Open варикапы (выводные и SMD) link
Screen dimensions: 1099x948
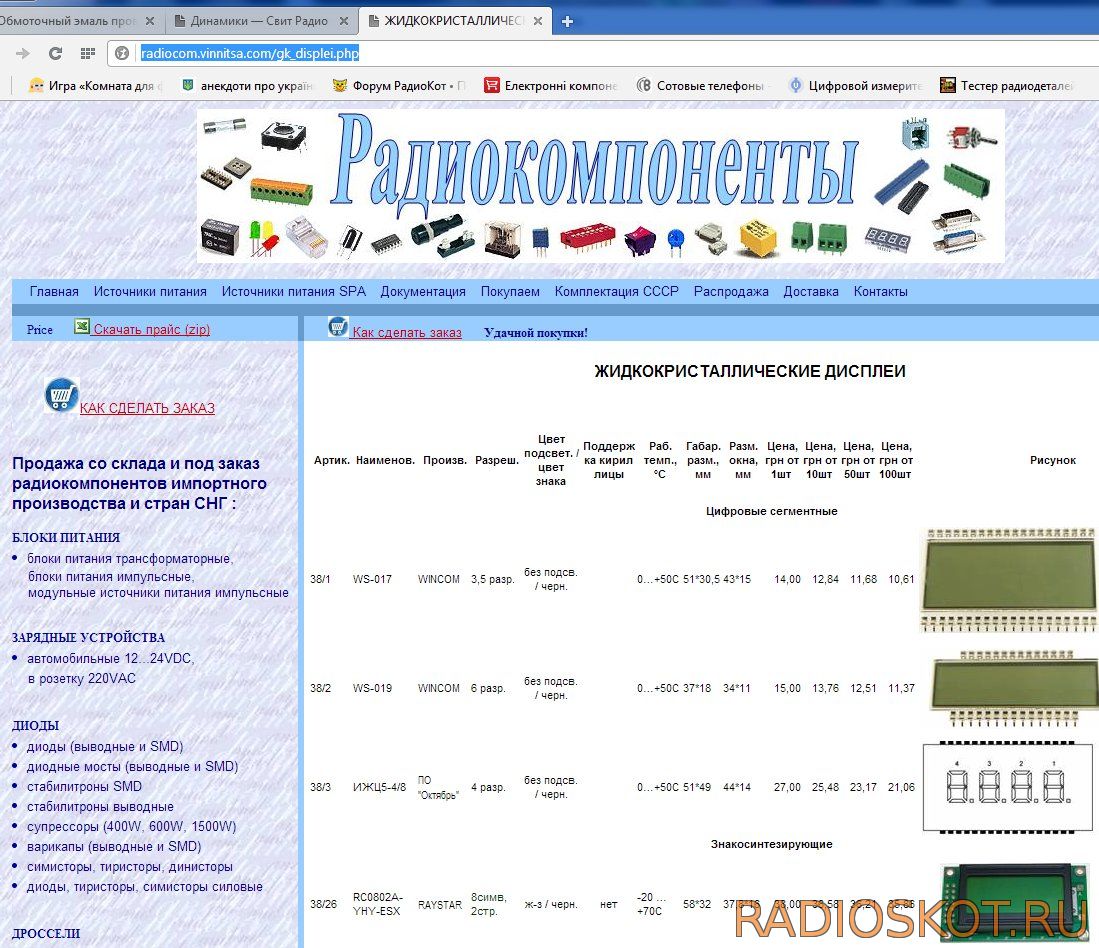114,846
